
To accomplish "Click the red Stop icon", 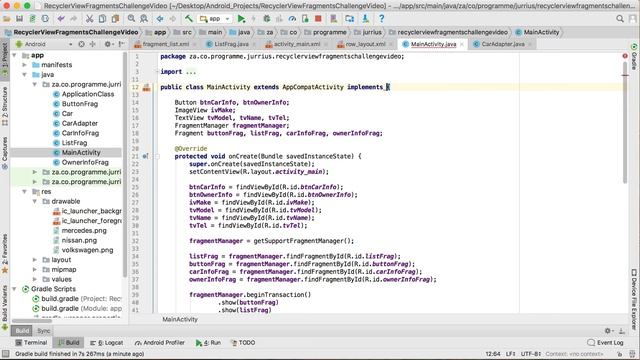I will click(x=318, y=19).
